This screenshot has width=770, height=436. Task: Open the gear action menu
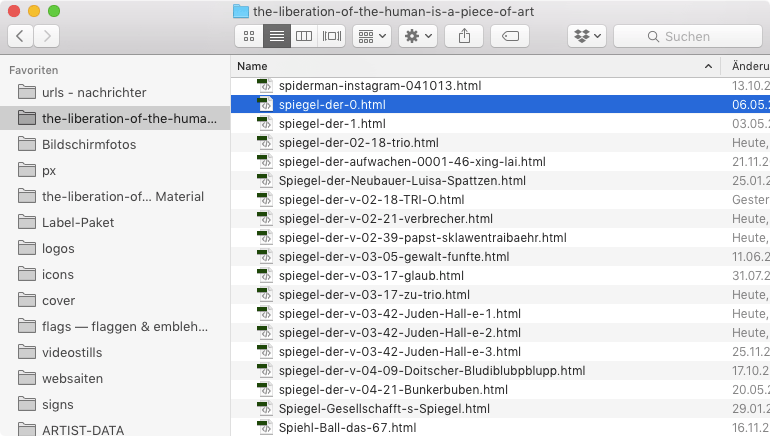[418, 36]
